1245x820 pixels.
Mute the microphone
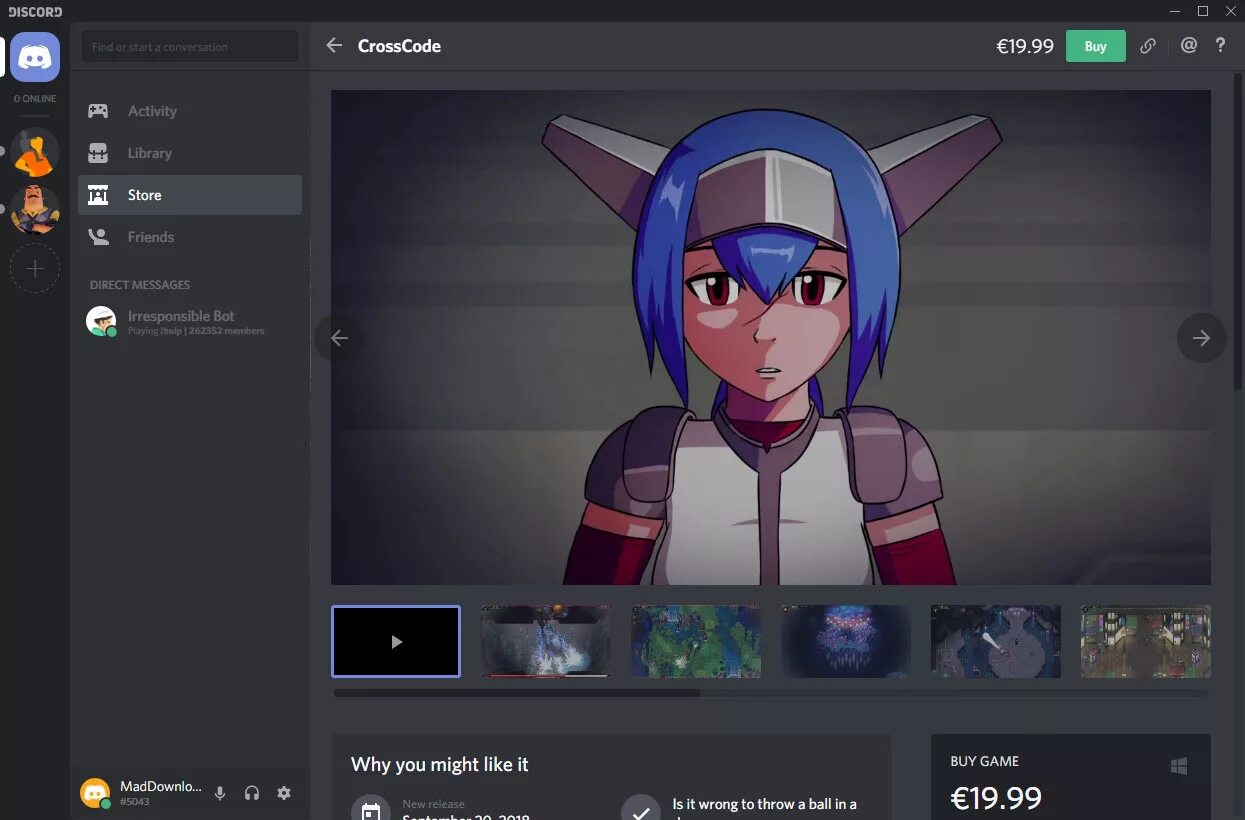pos(220,793)
